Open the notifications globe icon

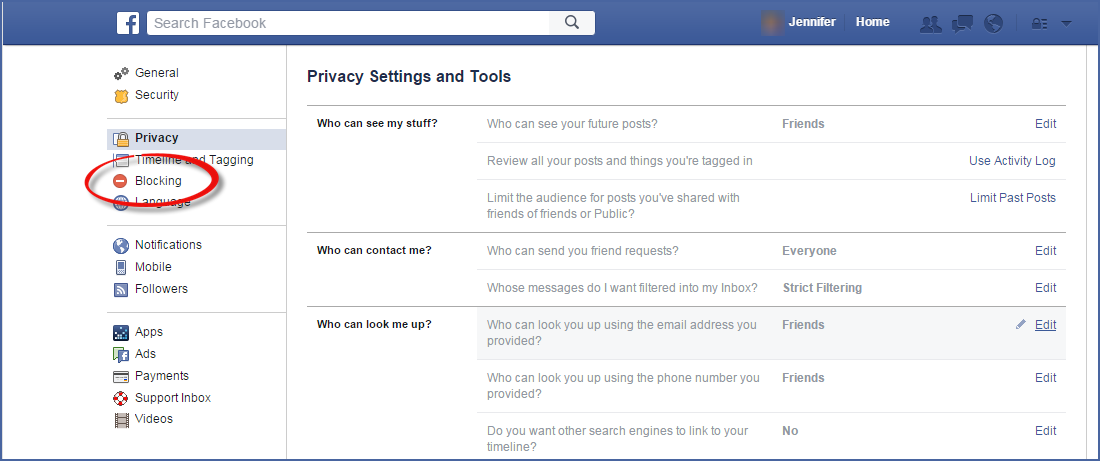pos(993,23)
